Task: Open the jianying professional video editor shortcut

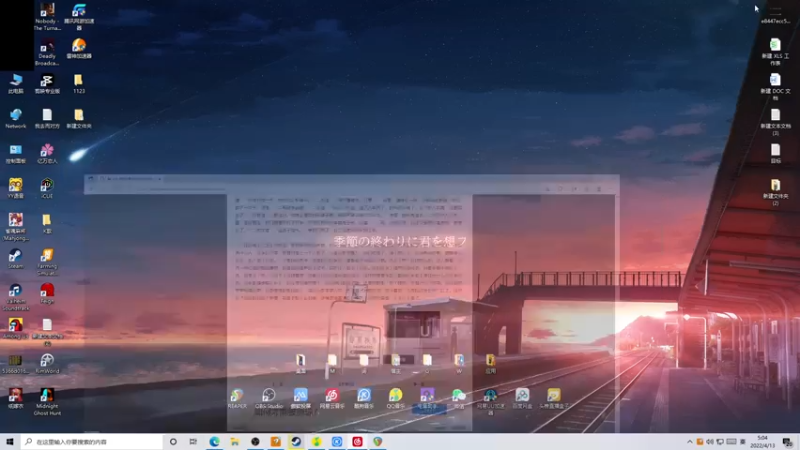Action: click(x=47, y=83)
